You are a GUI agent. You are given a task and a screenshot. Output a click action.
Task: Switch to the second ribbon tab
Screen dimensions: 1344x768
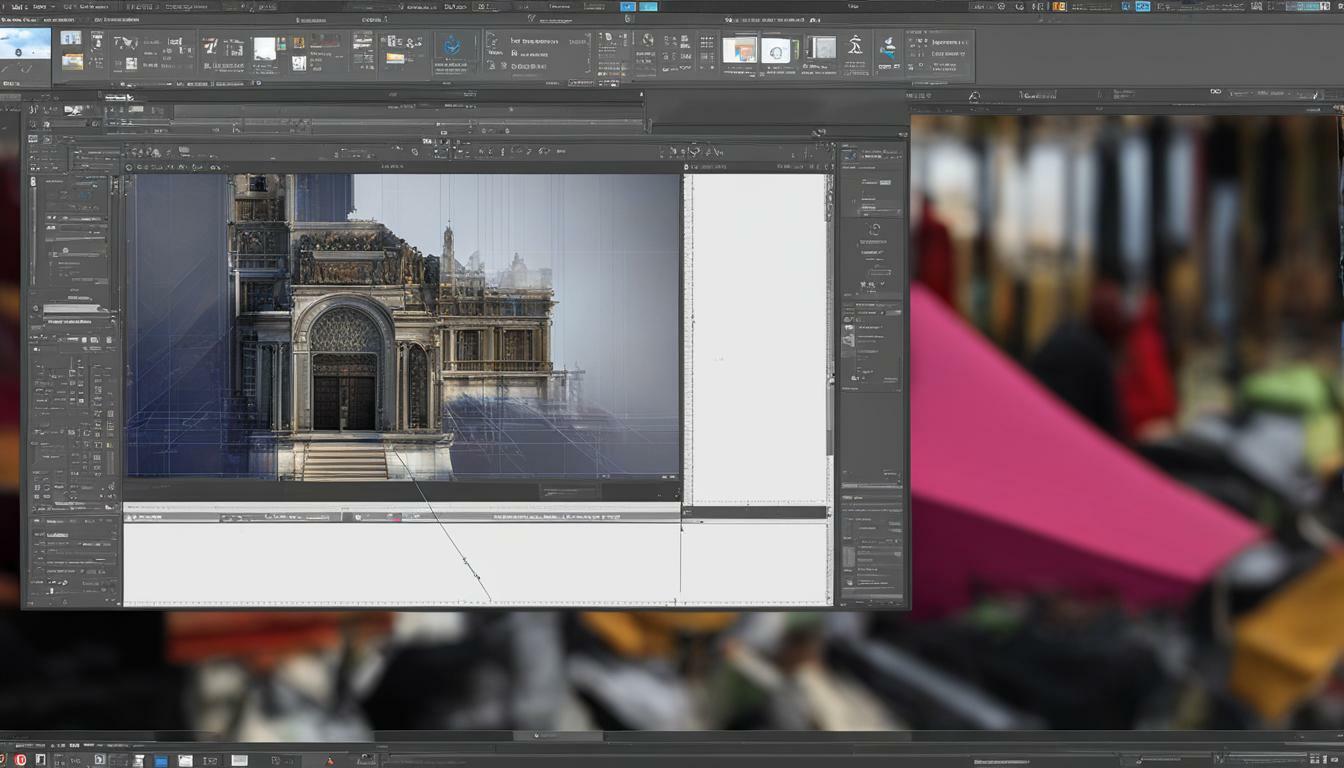[x=58, y=20]
